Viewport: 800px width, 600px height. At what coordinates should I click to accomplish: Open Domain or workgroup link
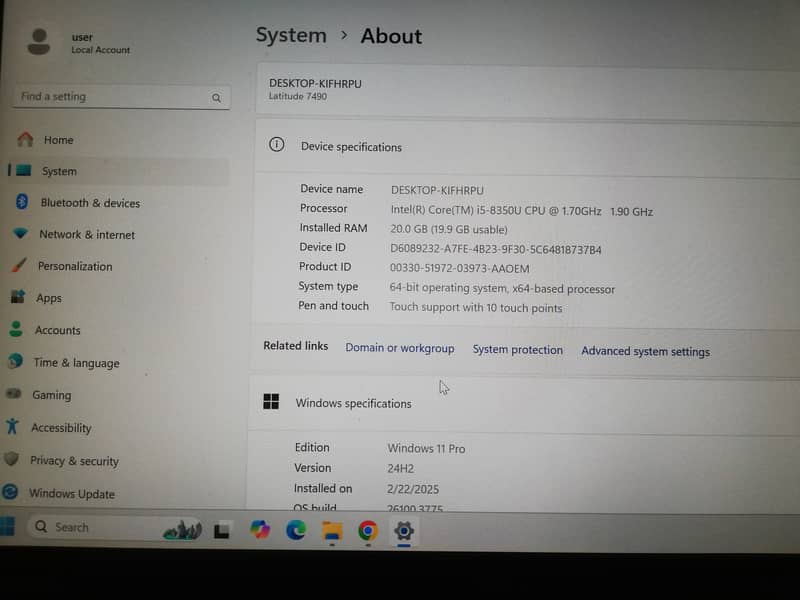pos(399,348)
